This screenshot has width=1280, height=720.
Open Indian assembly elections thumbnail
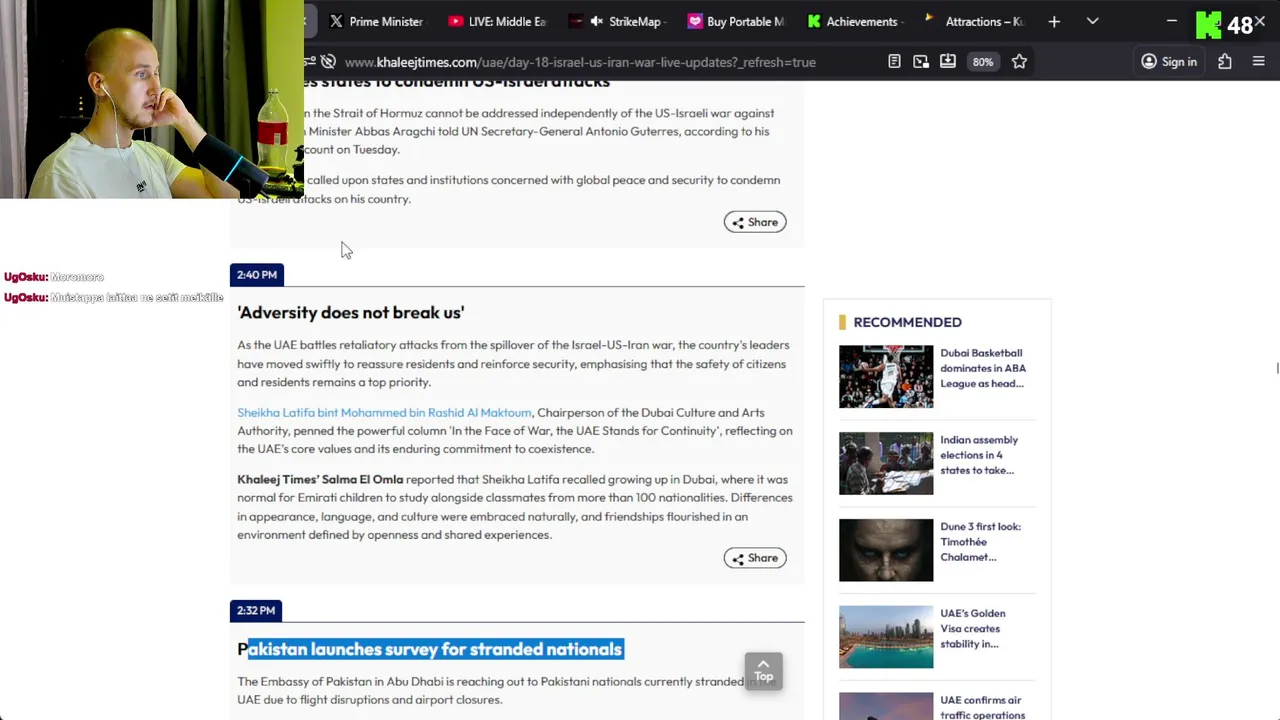[886, 463]
